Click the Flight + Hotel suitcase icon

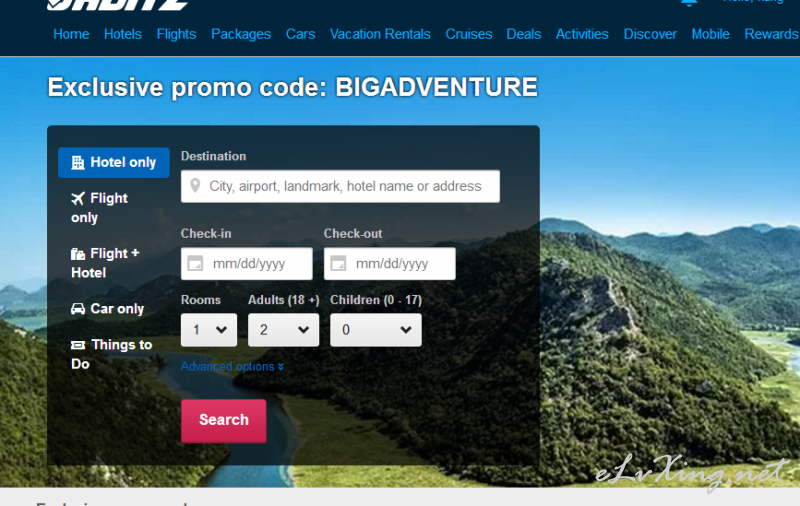78,254
